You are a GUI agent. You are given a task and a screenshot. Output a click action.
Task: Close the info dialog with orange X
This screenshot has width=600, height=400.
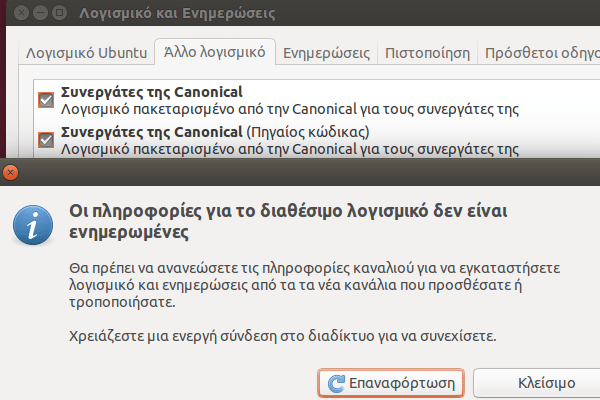10,173
